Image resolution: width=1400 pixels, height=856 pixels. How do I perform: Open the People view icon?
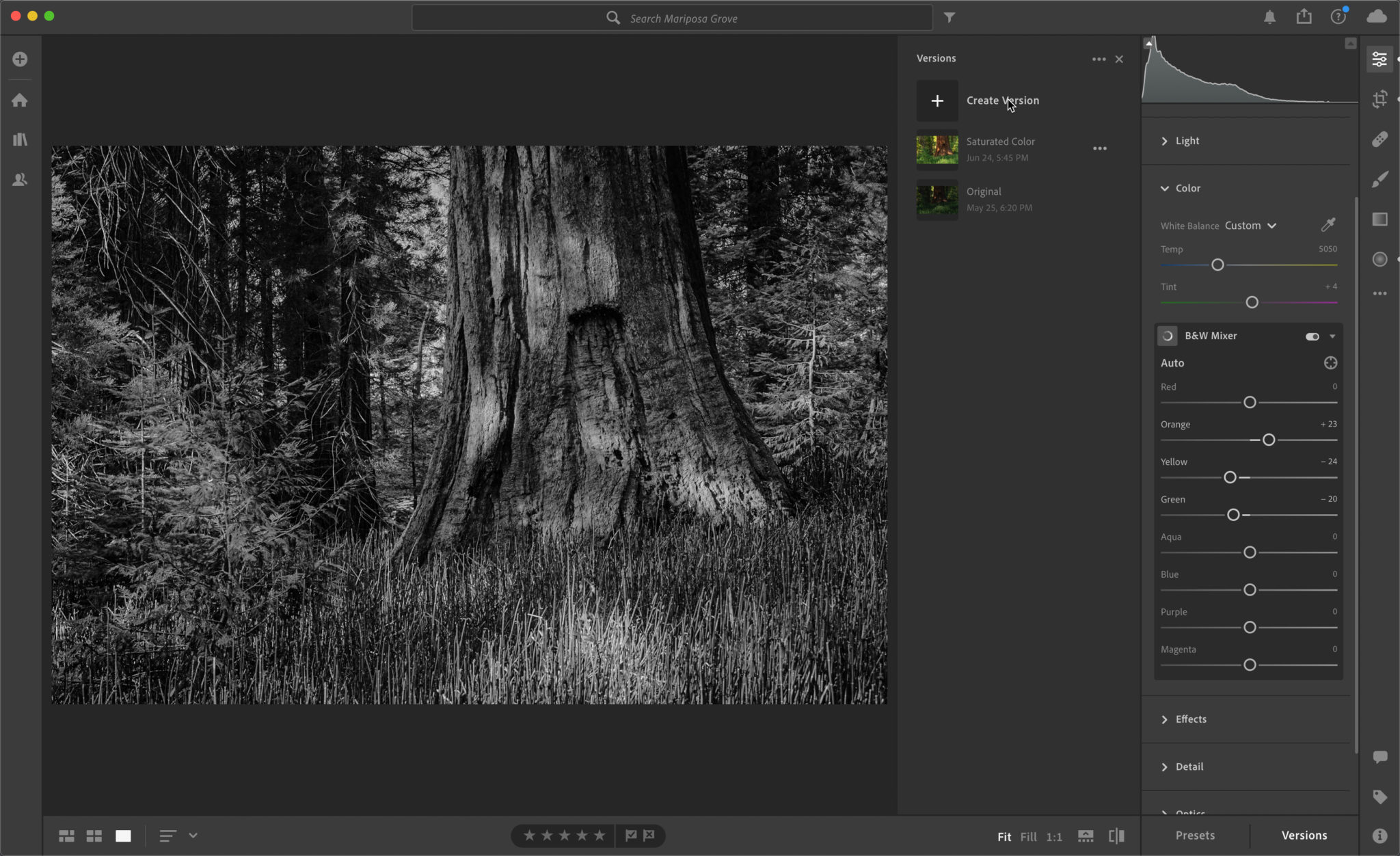(20, 180)
